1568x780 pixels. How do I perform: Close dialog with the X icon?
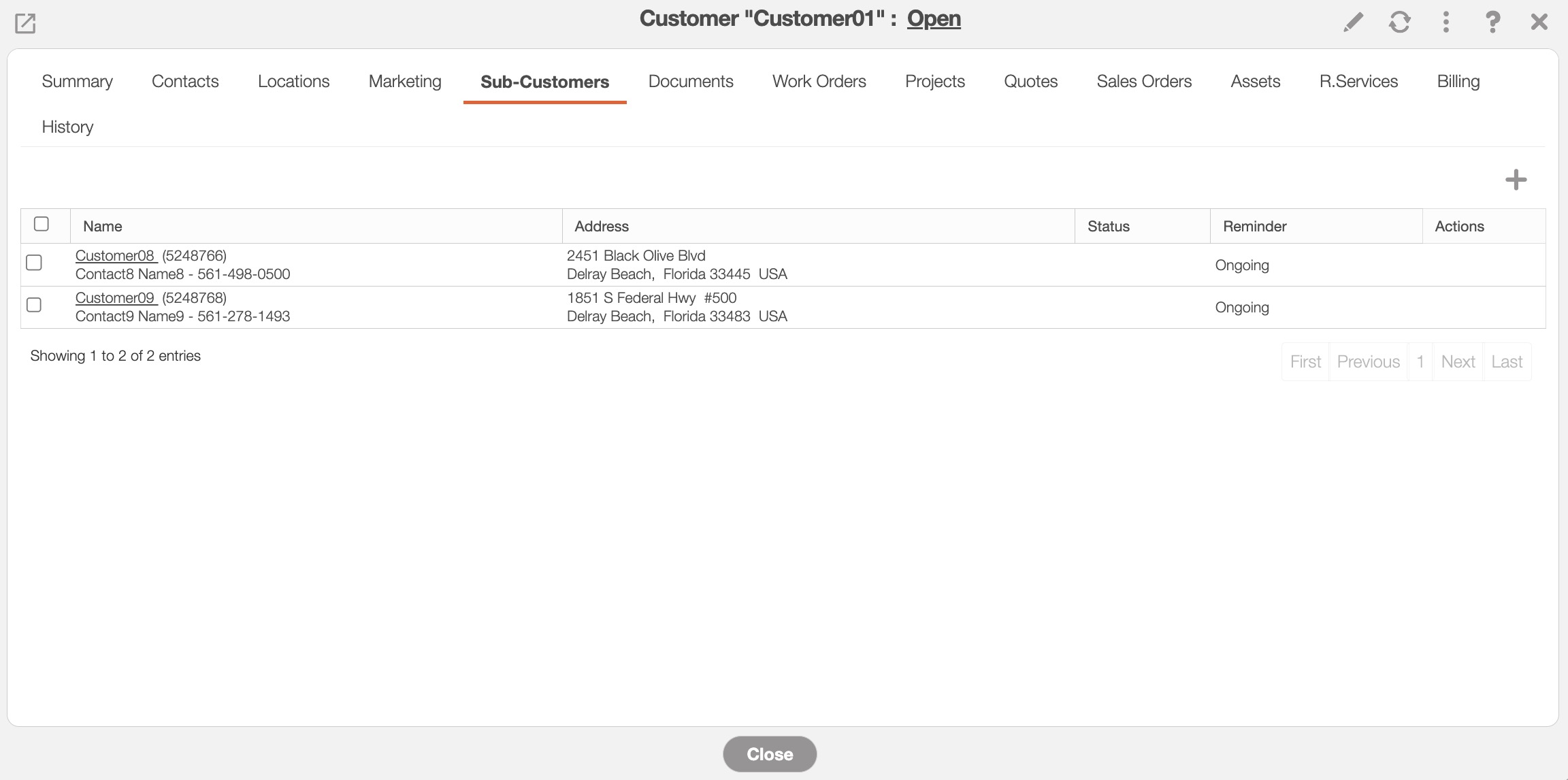1539,22
